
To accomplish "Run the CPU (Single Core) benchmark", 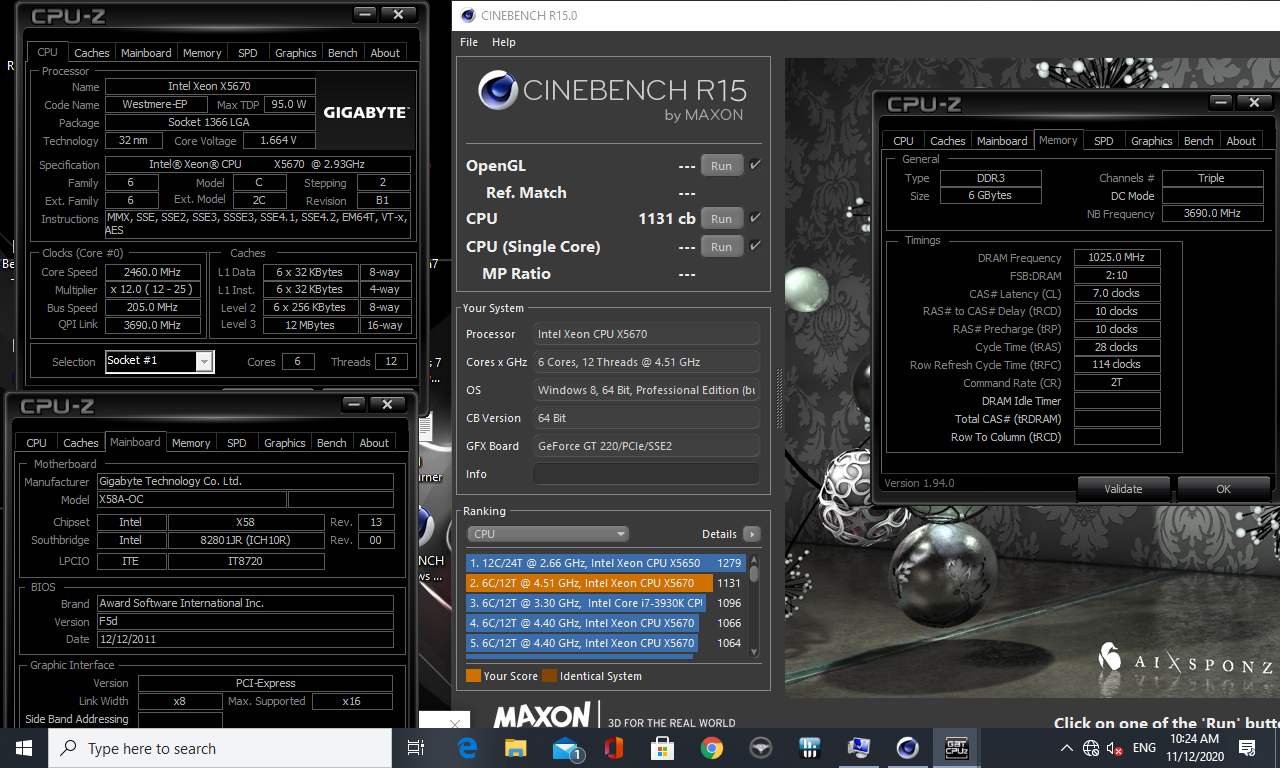I will pos(721,246).
